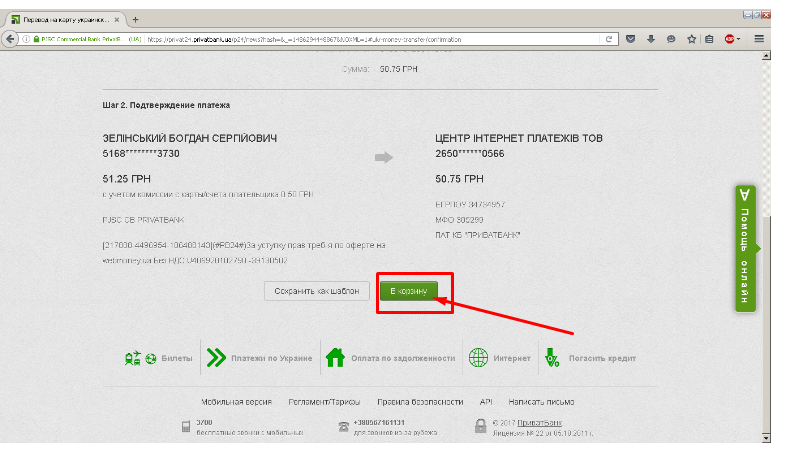Click the house icon for Оплата по задолженности
The image size is (792, 464).
click(x=336, y=358)
